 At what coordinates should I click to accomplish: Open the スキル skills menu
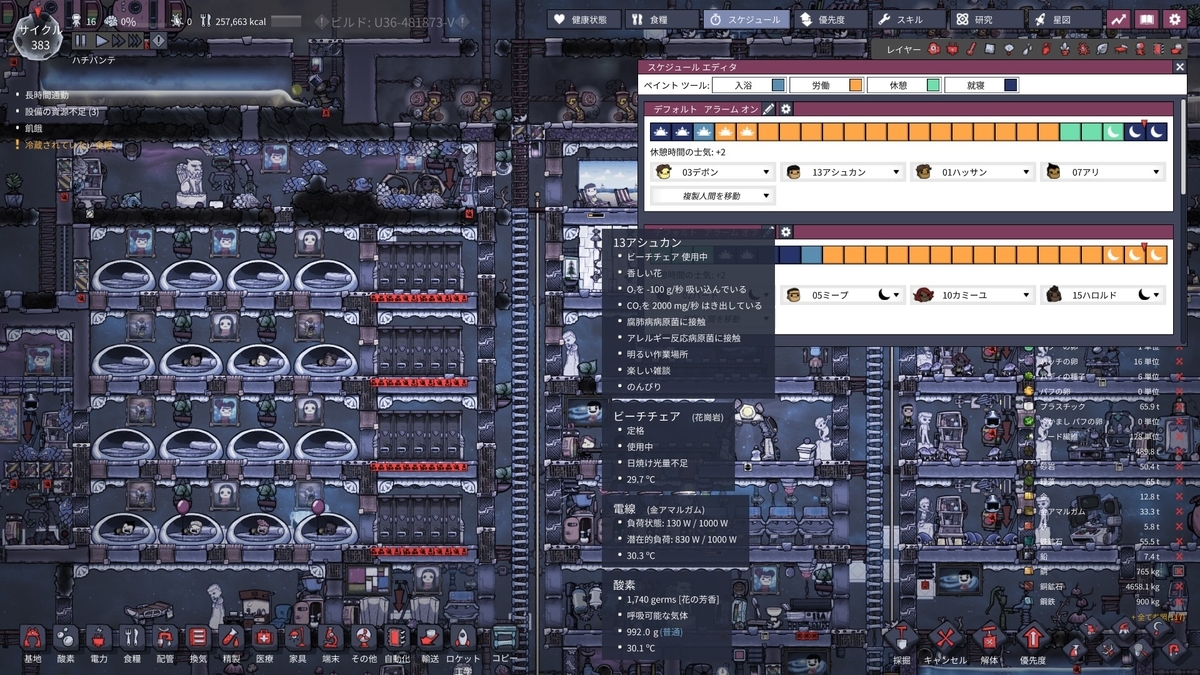coord(907,19)
